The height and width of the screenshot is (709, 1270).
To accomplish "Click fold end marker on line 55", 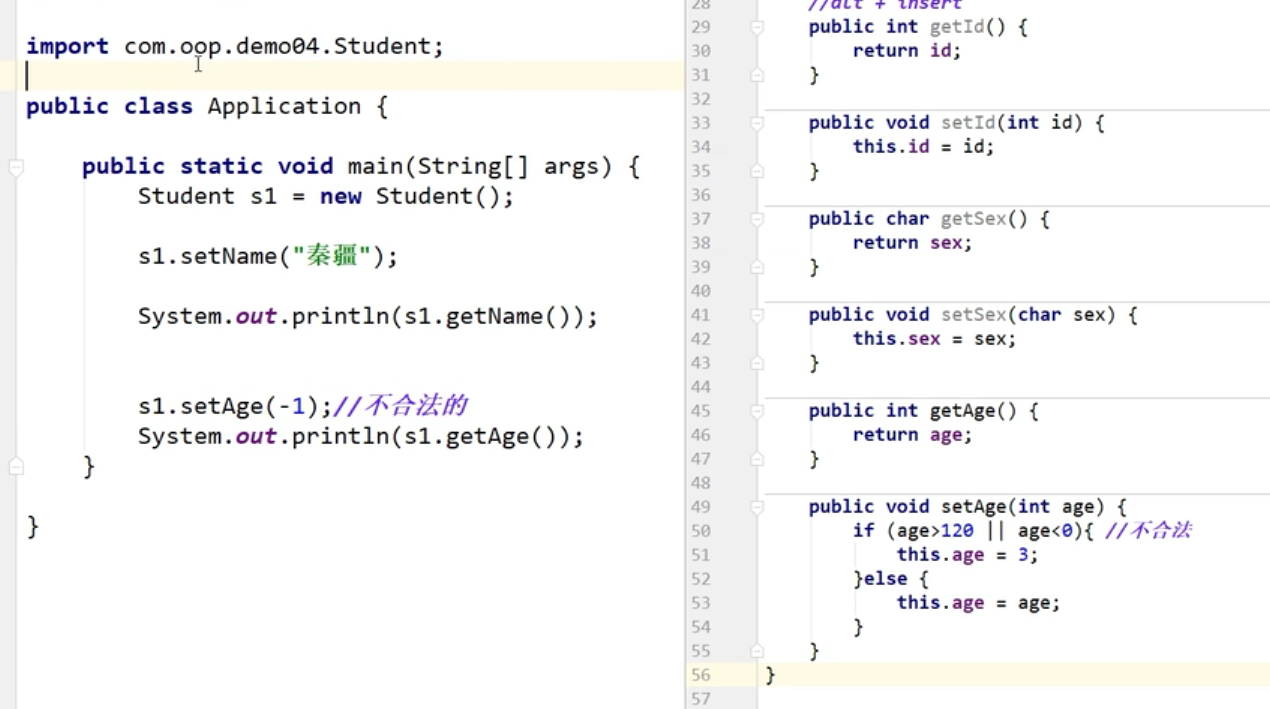I will click(x=757, y=651).
